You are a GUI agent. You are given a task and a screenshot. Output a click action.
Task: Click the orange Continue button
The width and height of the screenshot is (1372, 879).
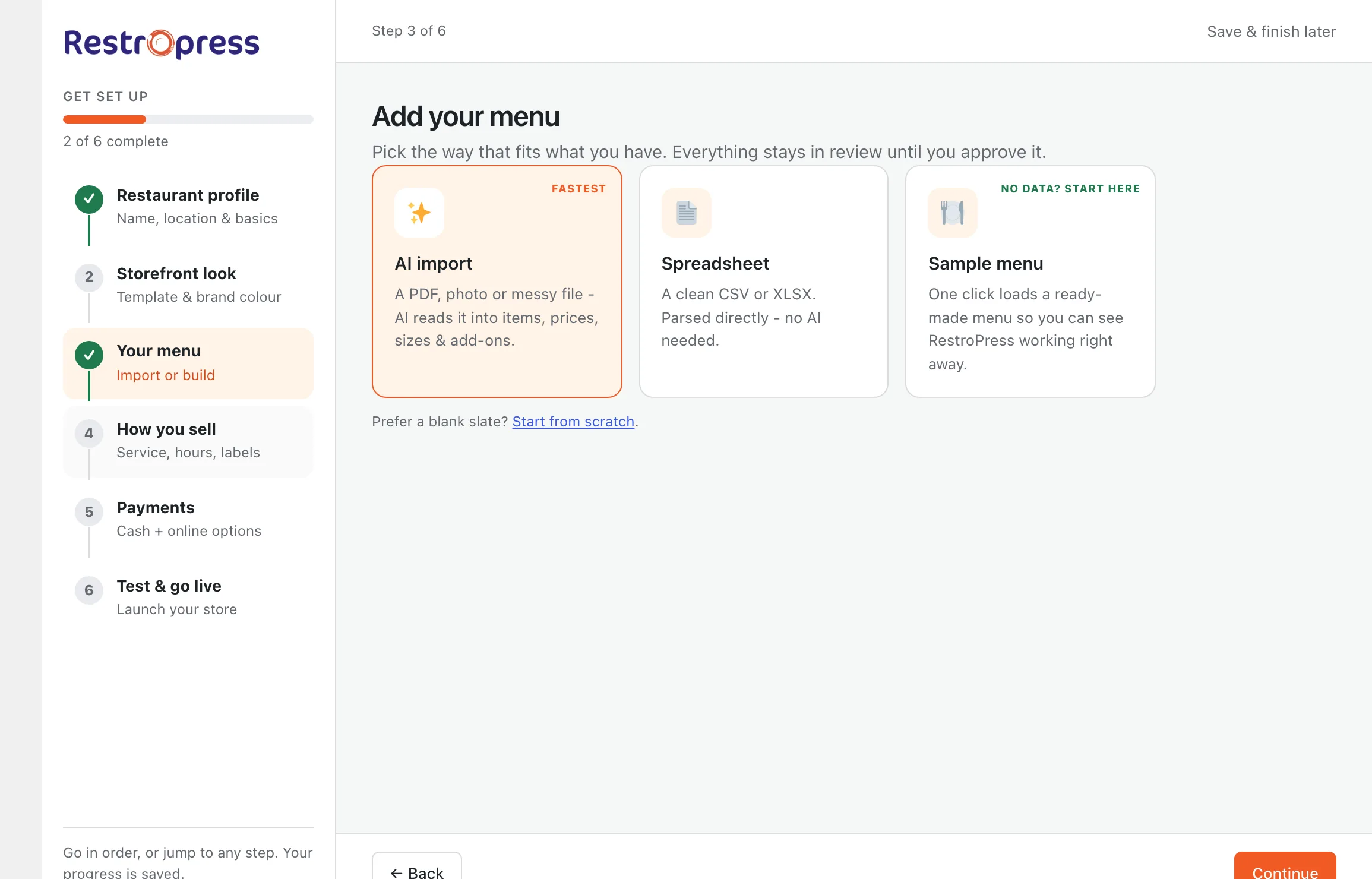pos(1285,866)
